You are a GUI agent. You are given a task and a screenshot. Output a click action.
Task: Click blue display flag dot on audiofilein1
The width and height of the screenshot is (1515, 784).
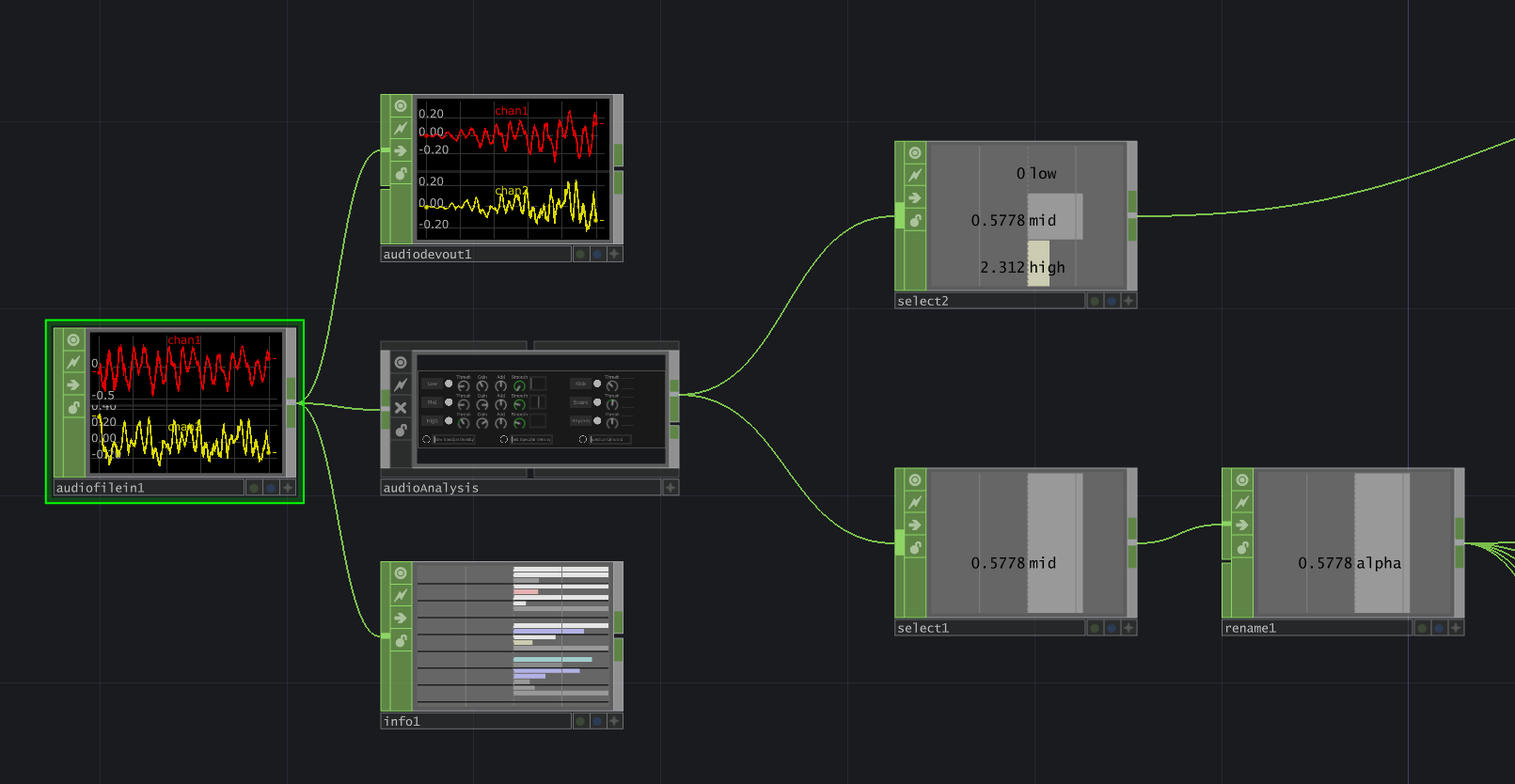pyautogui.click(x=271, y=488)
